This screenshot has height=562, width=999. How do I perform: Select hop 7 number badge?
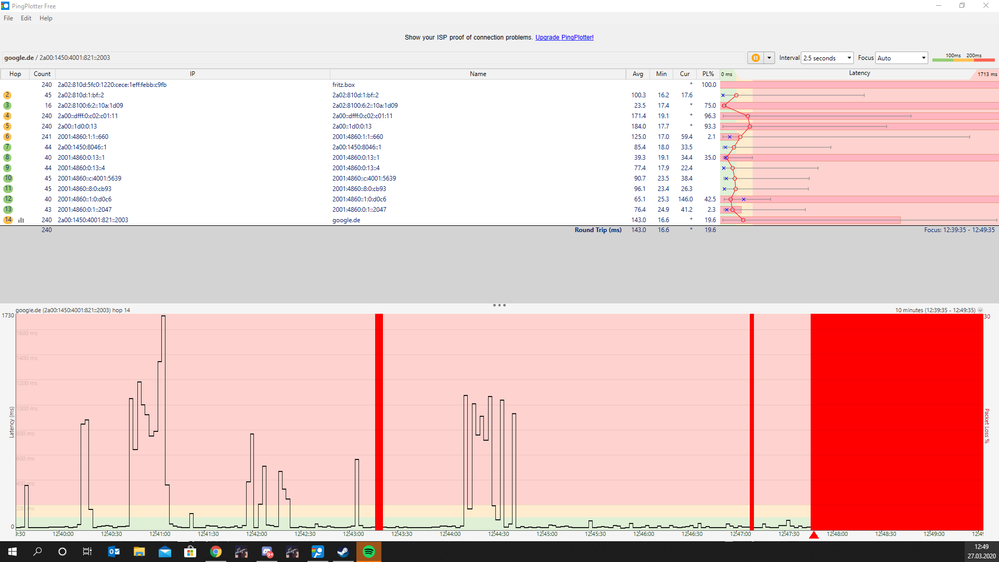(8, 147)
